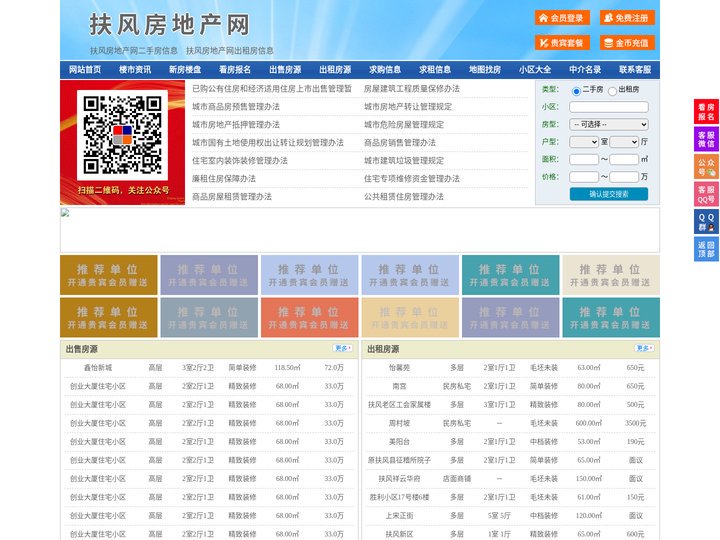Open 城市危险房屋管理规定 link
720x540 pixels.
click(404, 124)
